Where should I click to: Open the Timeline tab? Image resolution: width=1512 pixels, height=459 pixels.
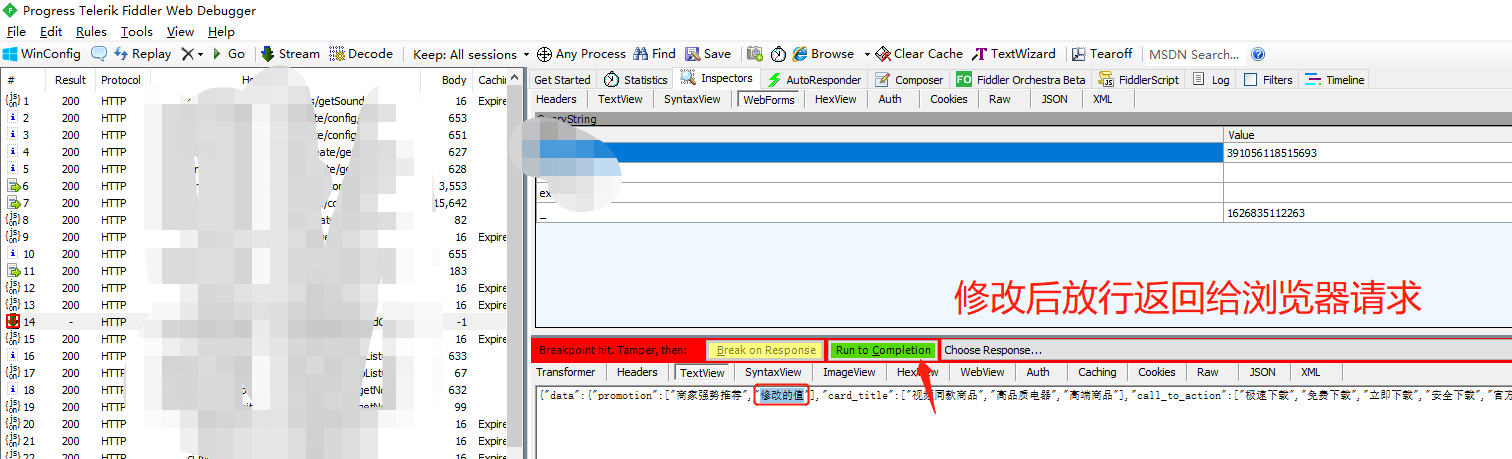point(1334,80)
